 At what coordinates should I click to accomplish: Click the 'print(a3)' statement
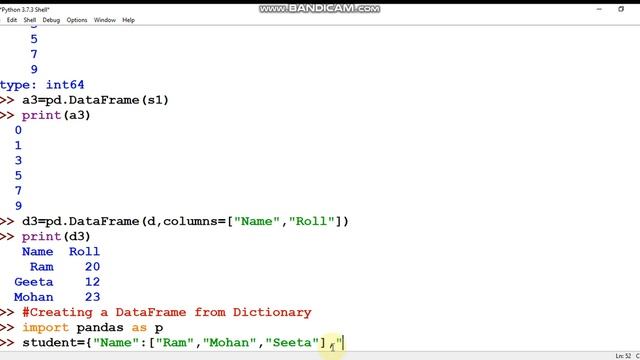(56, 115)
